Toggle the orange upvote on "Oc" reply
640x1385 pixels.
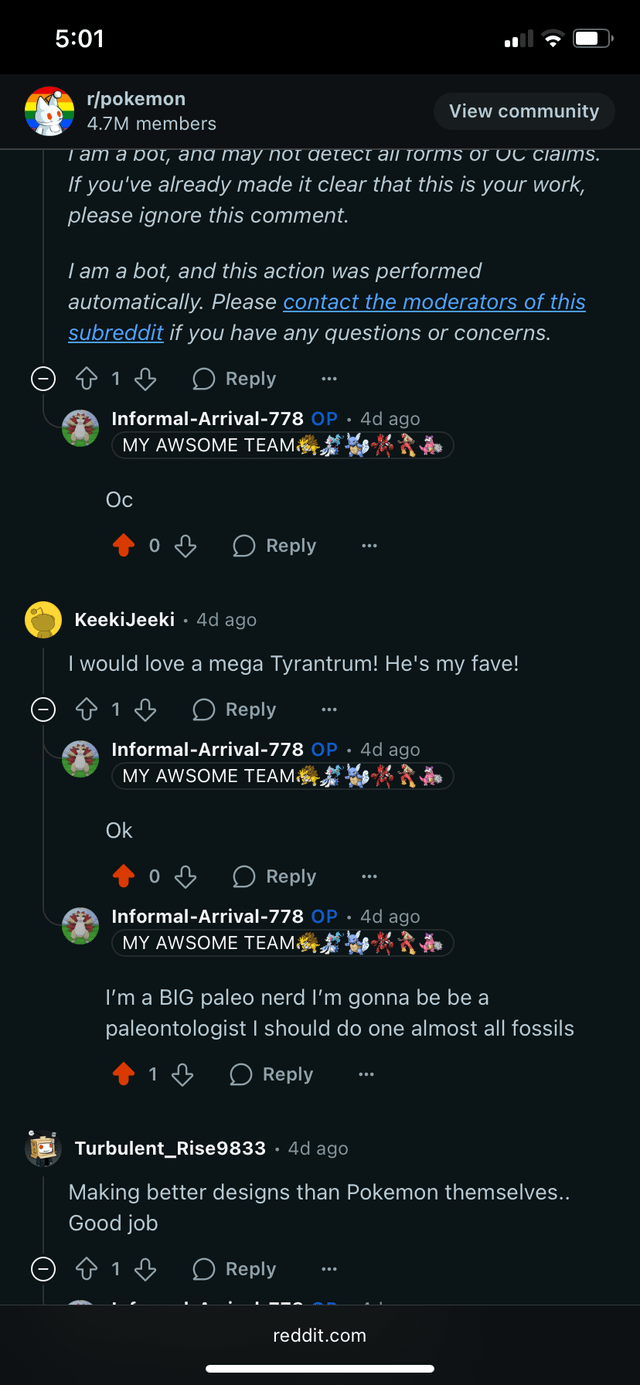[x=123, y=546]
